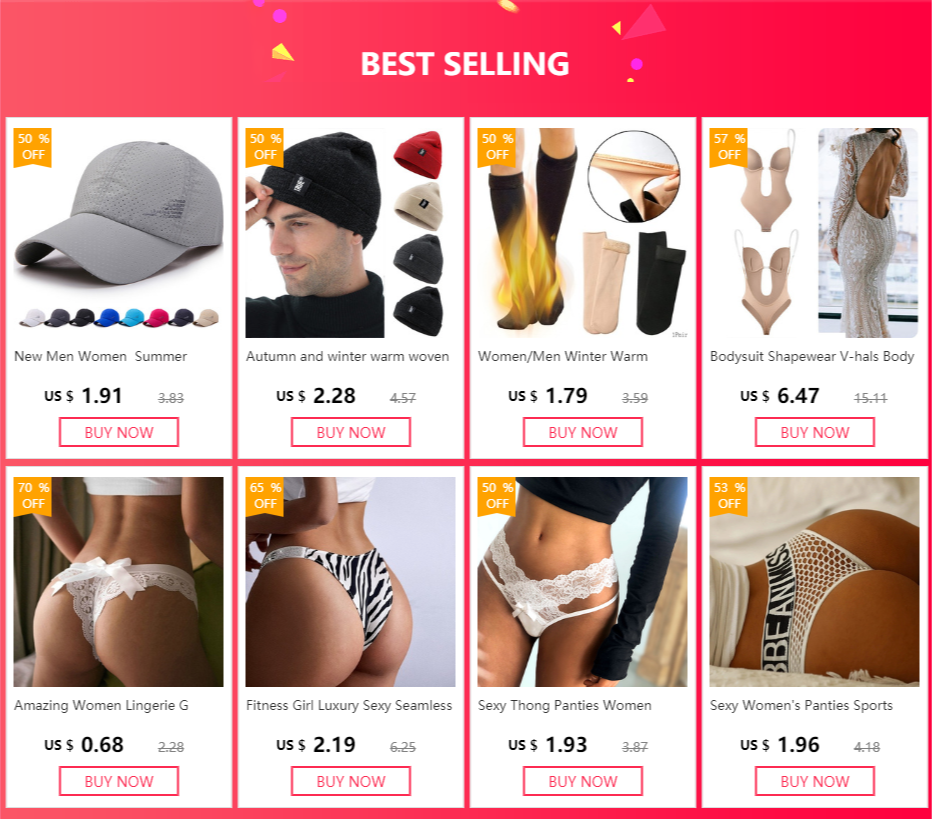Click BUY NOW under the baseball cap
The height and width of the screenshot is (819, 932).
tap(119, 432)
